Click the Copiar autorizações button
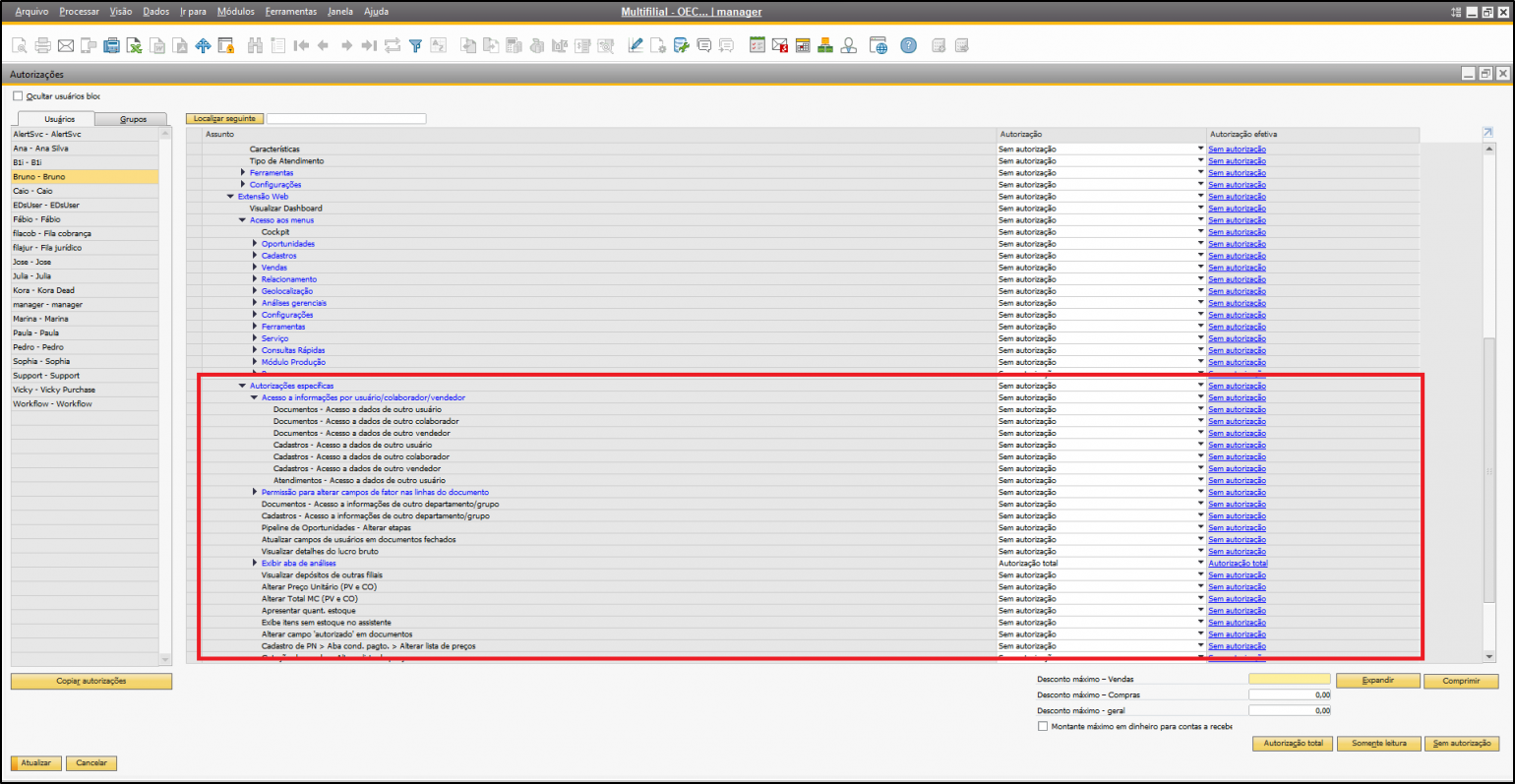Viewport: 1515px width, 784px height. pyautogui.click(x=91, y=681)
